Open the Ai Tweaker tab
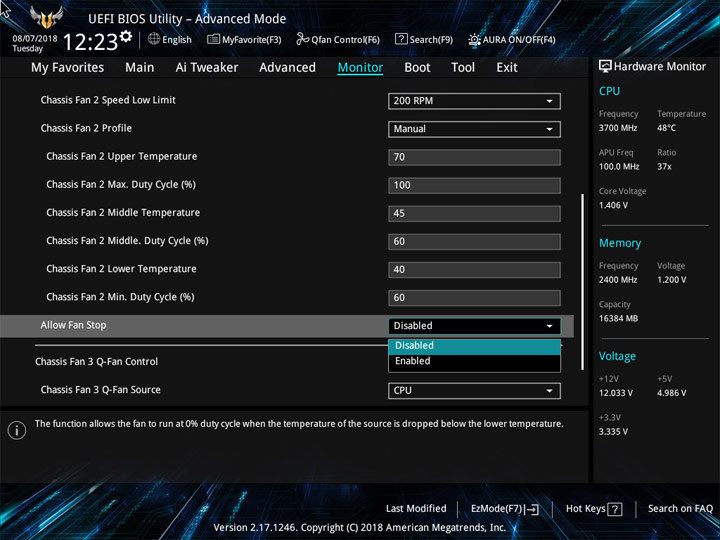 [x=207, y=68]
